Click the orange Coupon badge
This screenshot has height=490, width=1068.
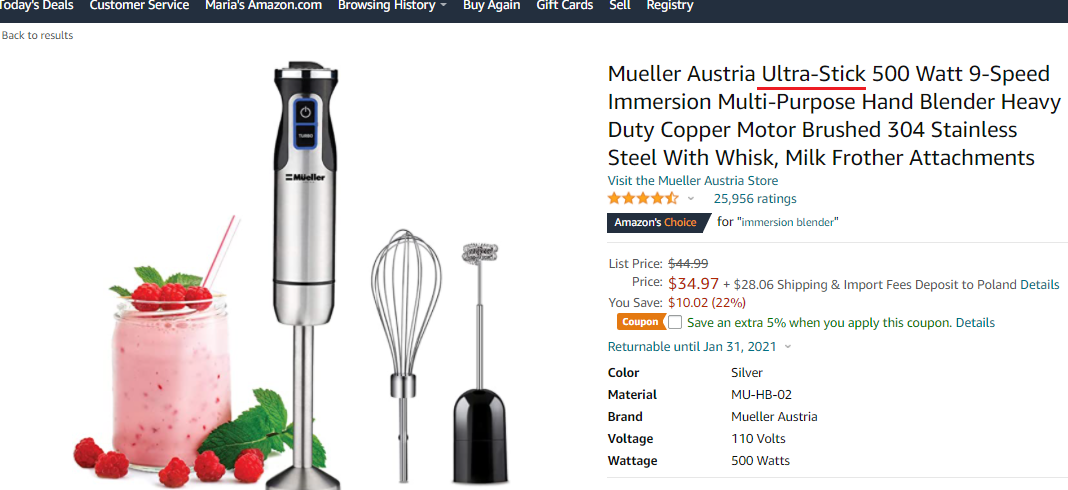(642, 322)
